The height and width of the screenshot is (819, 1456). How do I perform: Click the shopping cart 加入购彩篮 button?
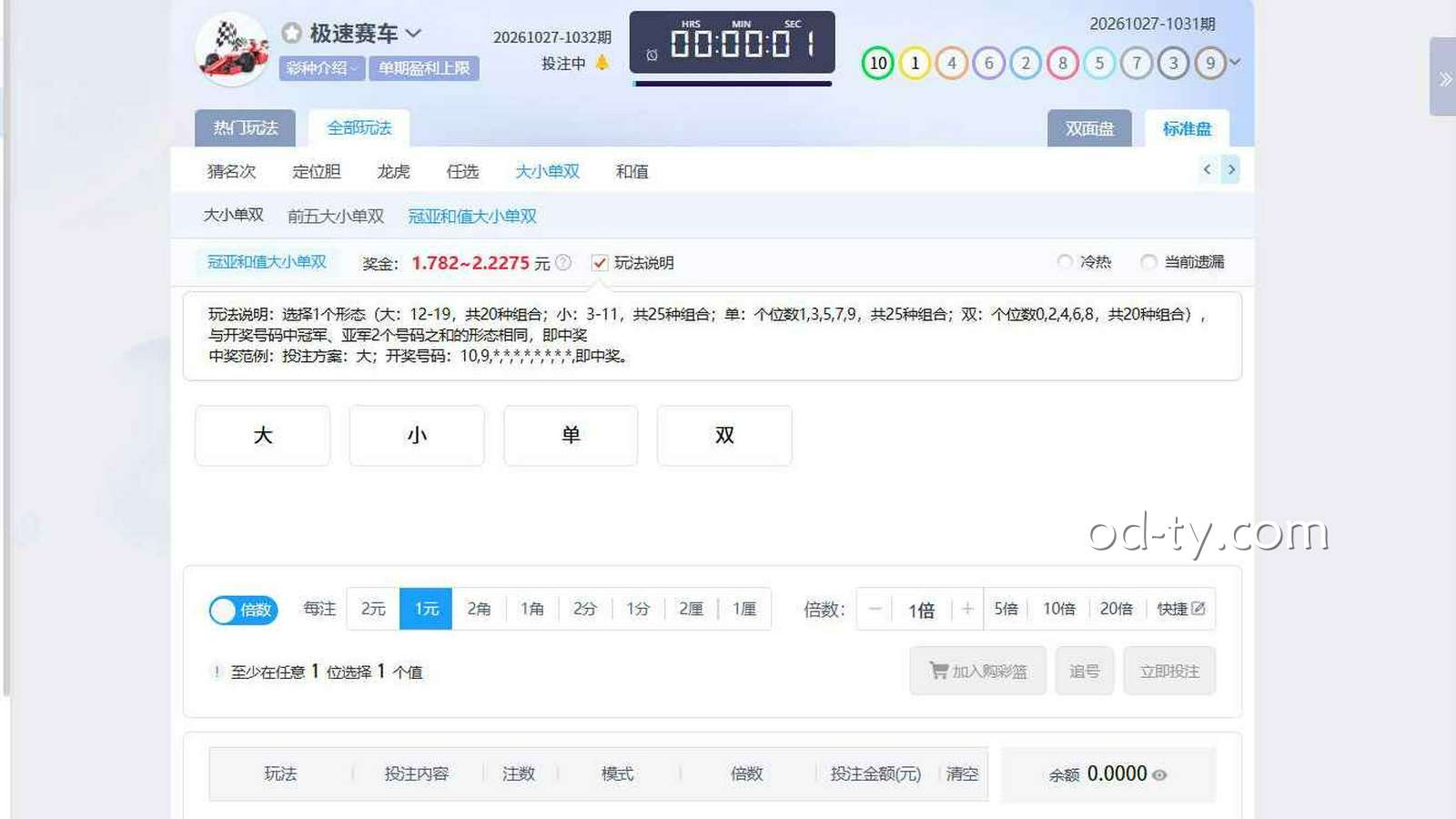(978, 672)
